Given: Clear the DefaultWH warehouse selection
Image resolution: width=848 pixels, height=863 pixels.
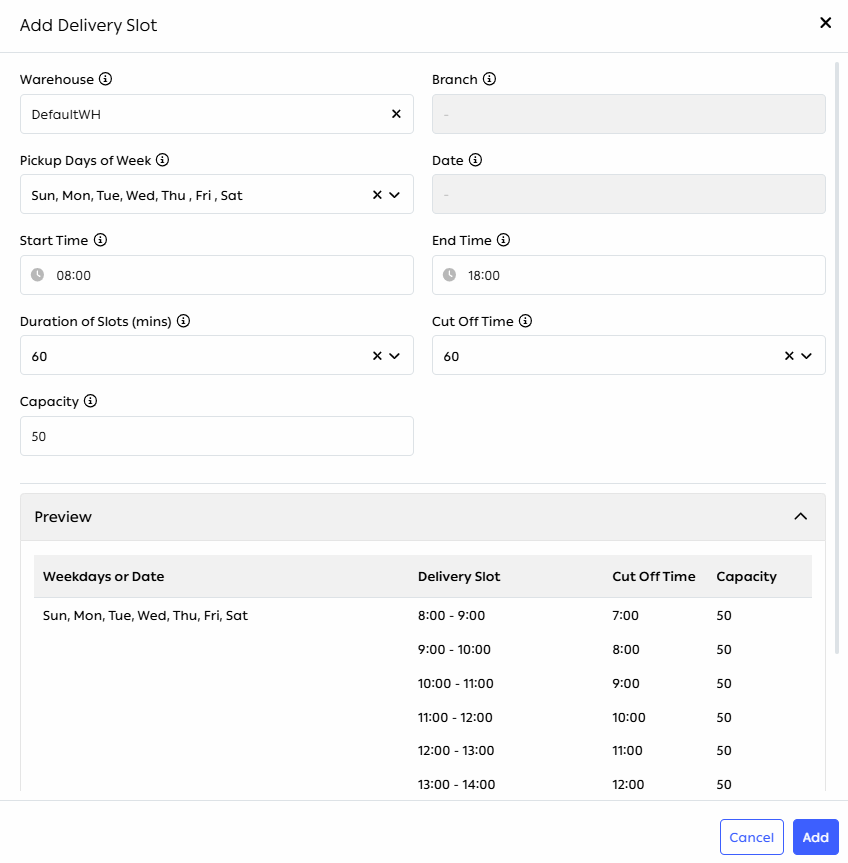Looking at the screenshot, I should coord(396,114).
